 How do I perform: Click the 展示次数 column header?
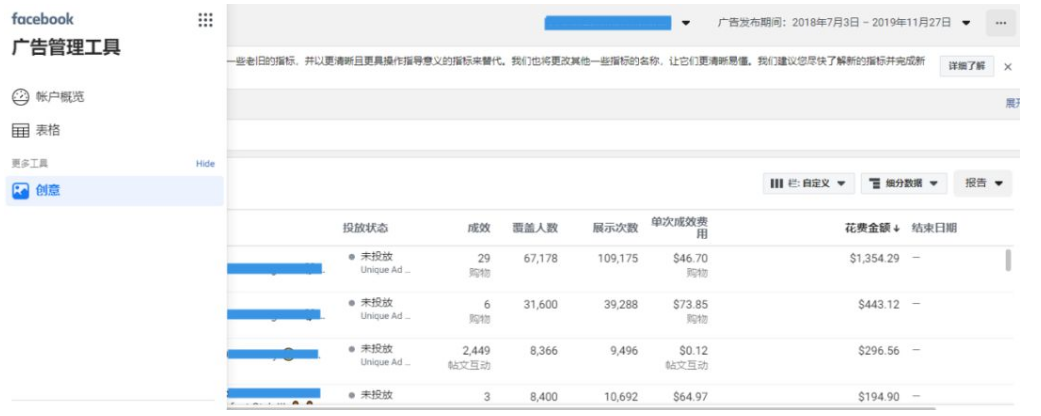615,228
